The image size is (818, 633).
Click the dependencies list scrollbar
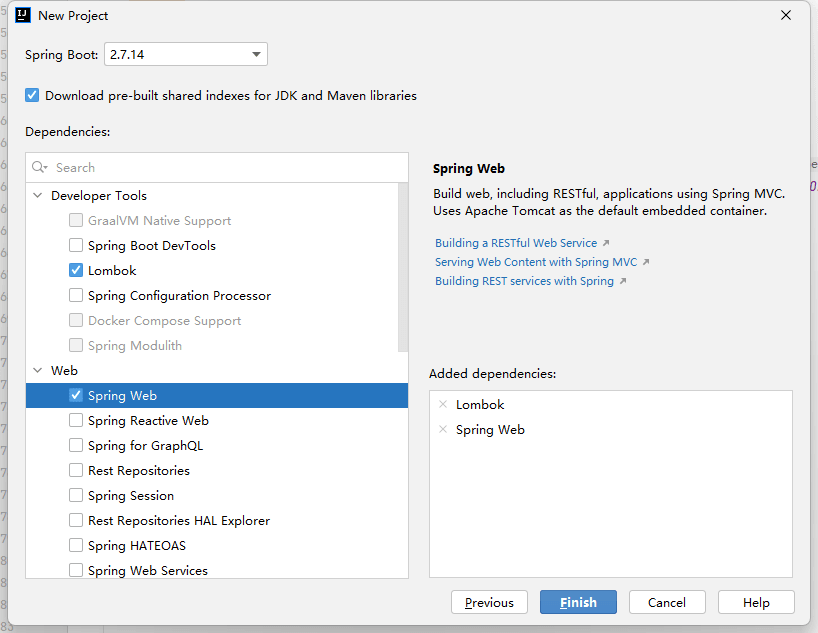pos(403,267)
